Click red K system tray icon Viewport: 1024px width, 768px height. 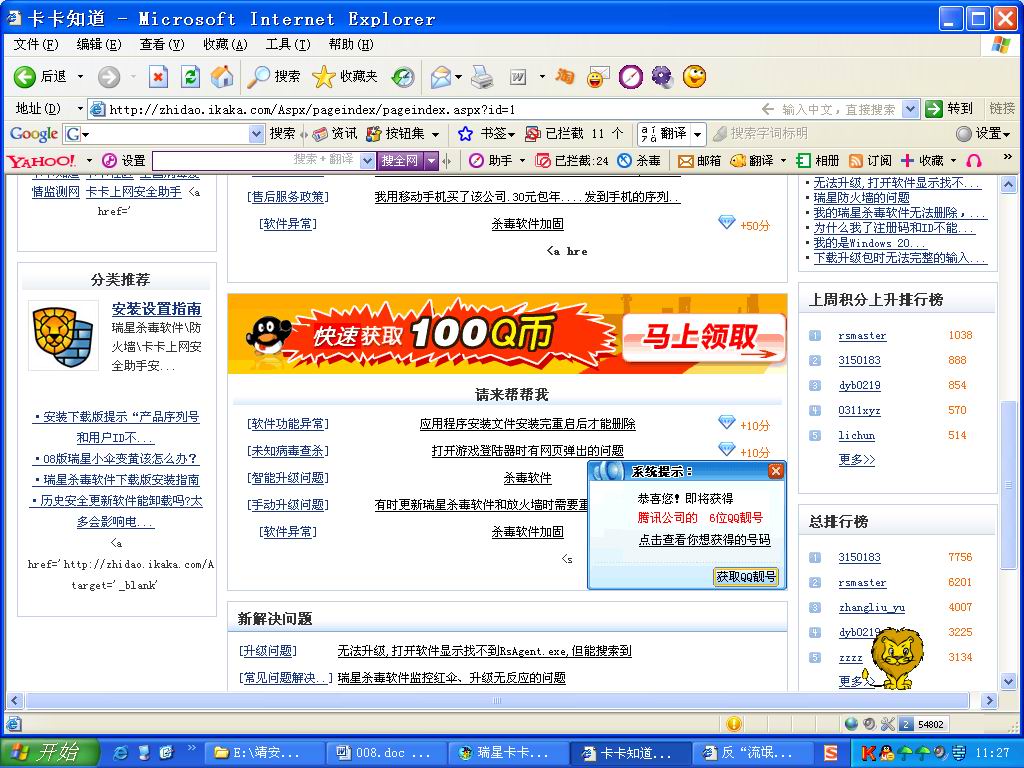(868, 753)
